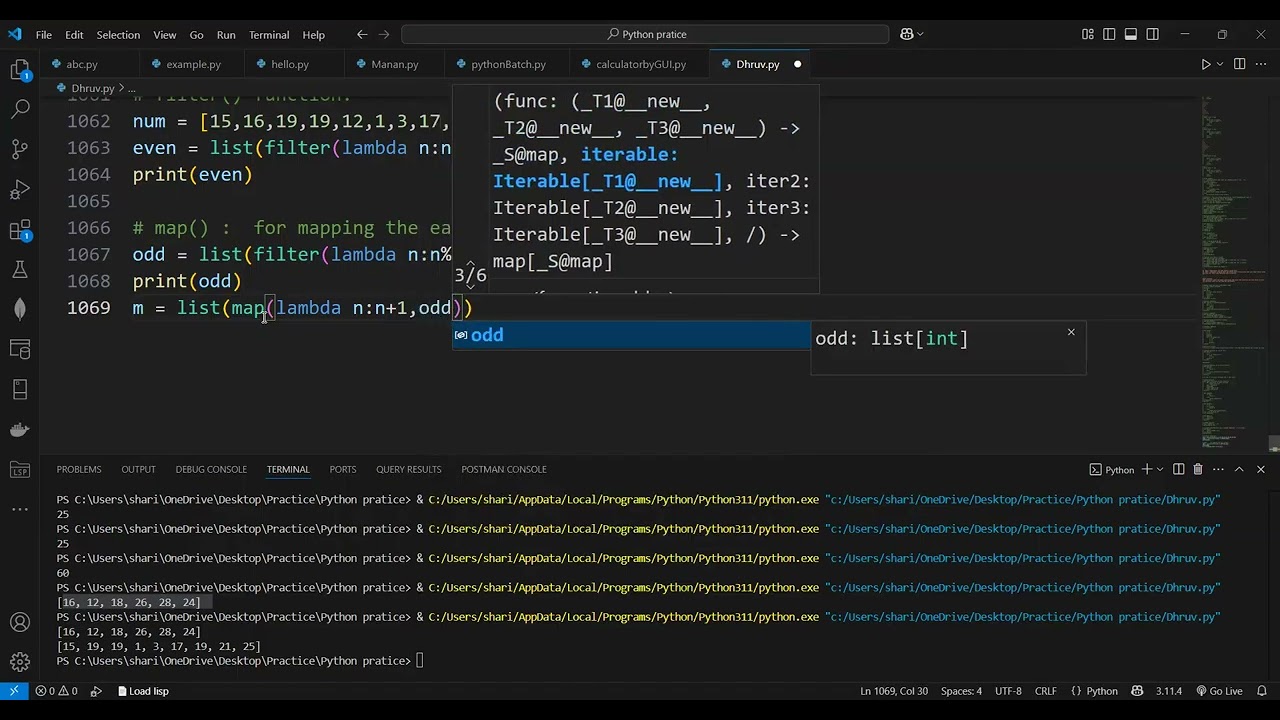
Task: Close the terminal panel
Action: 1261,469
